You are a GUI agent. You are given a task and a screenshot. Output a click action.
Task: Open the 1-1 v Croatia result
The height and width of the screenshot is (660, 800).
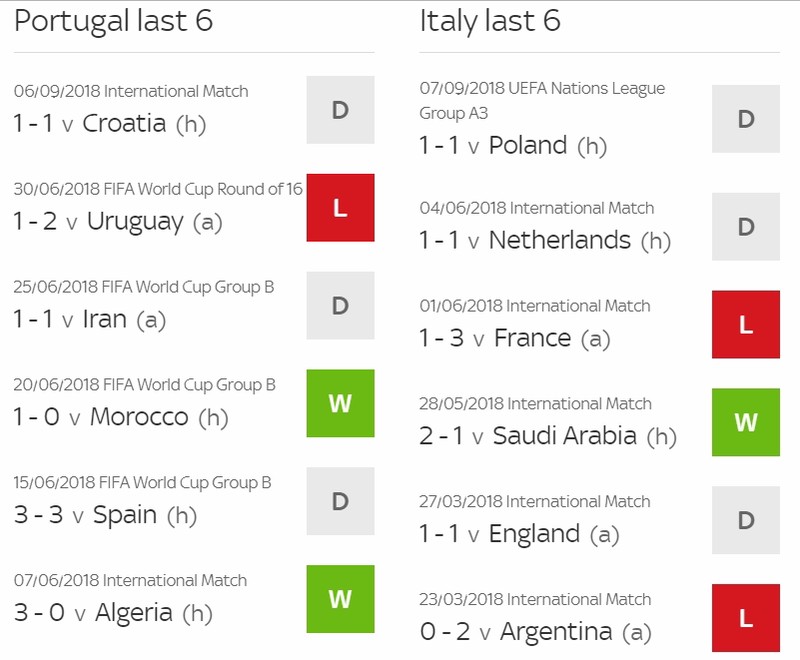(110, 123)
